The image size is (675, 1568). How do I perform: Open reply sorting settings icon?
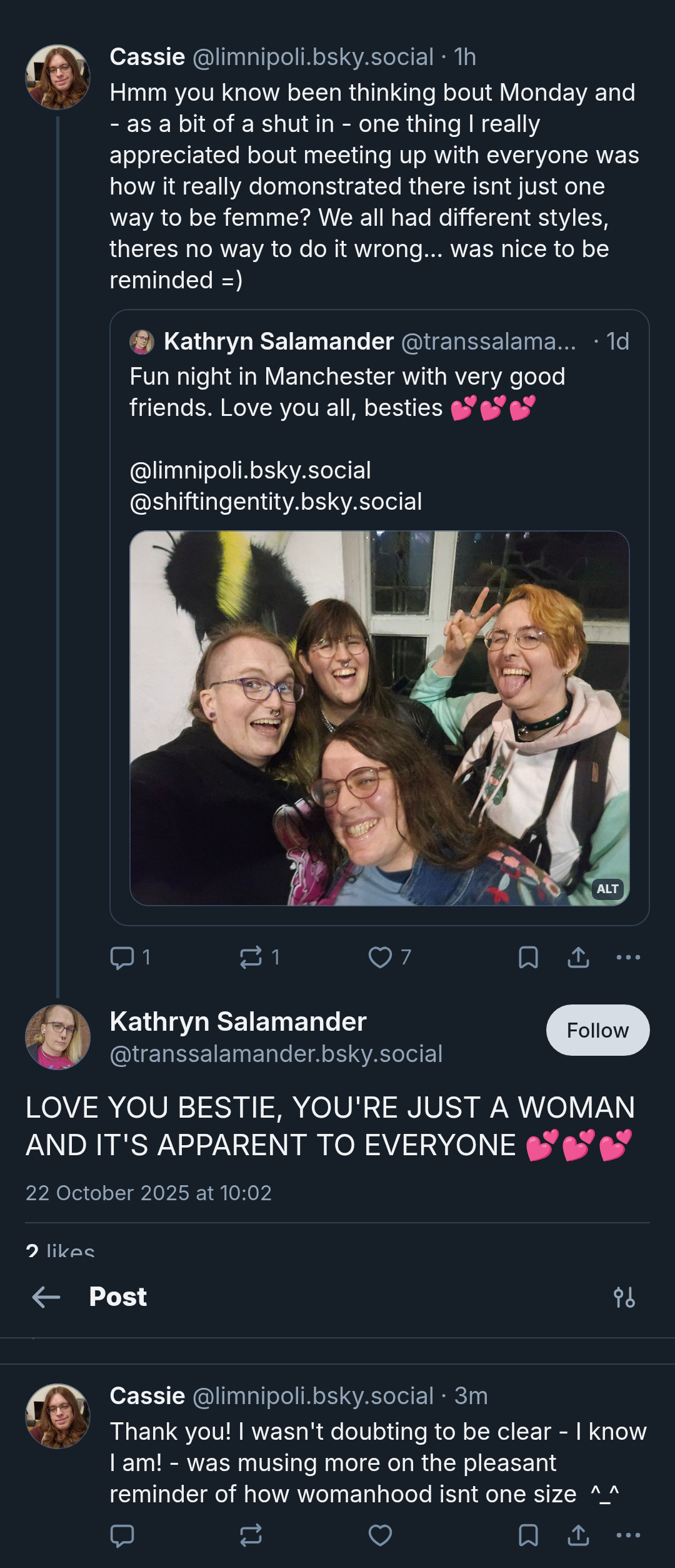pos(624,1297)
